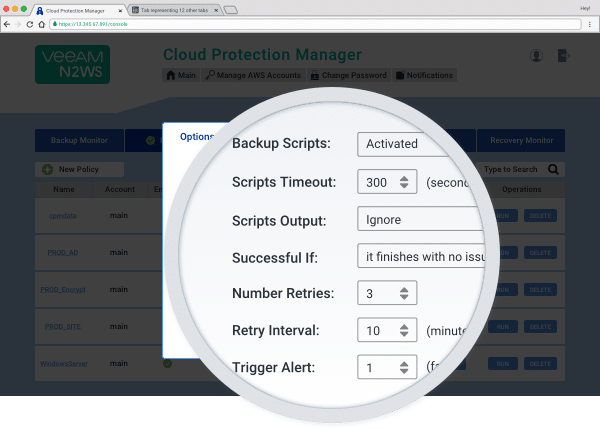The image size is (600, 429).
Task: Click the user profile icon
Action: tap(536, 56)
